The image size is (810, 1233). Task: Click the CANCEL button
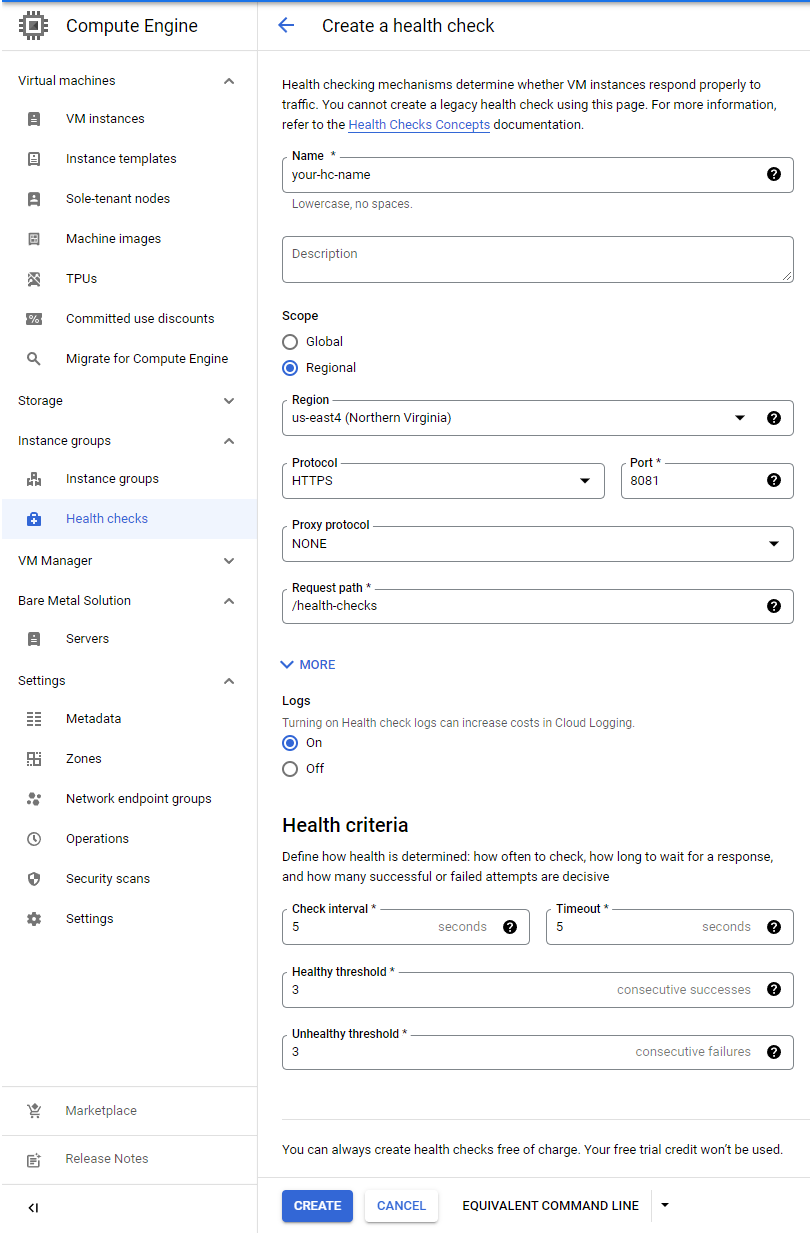401,1206
